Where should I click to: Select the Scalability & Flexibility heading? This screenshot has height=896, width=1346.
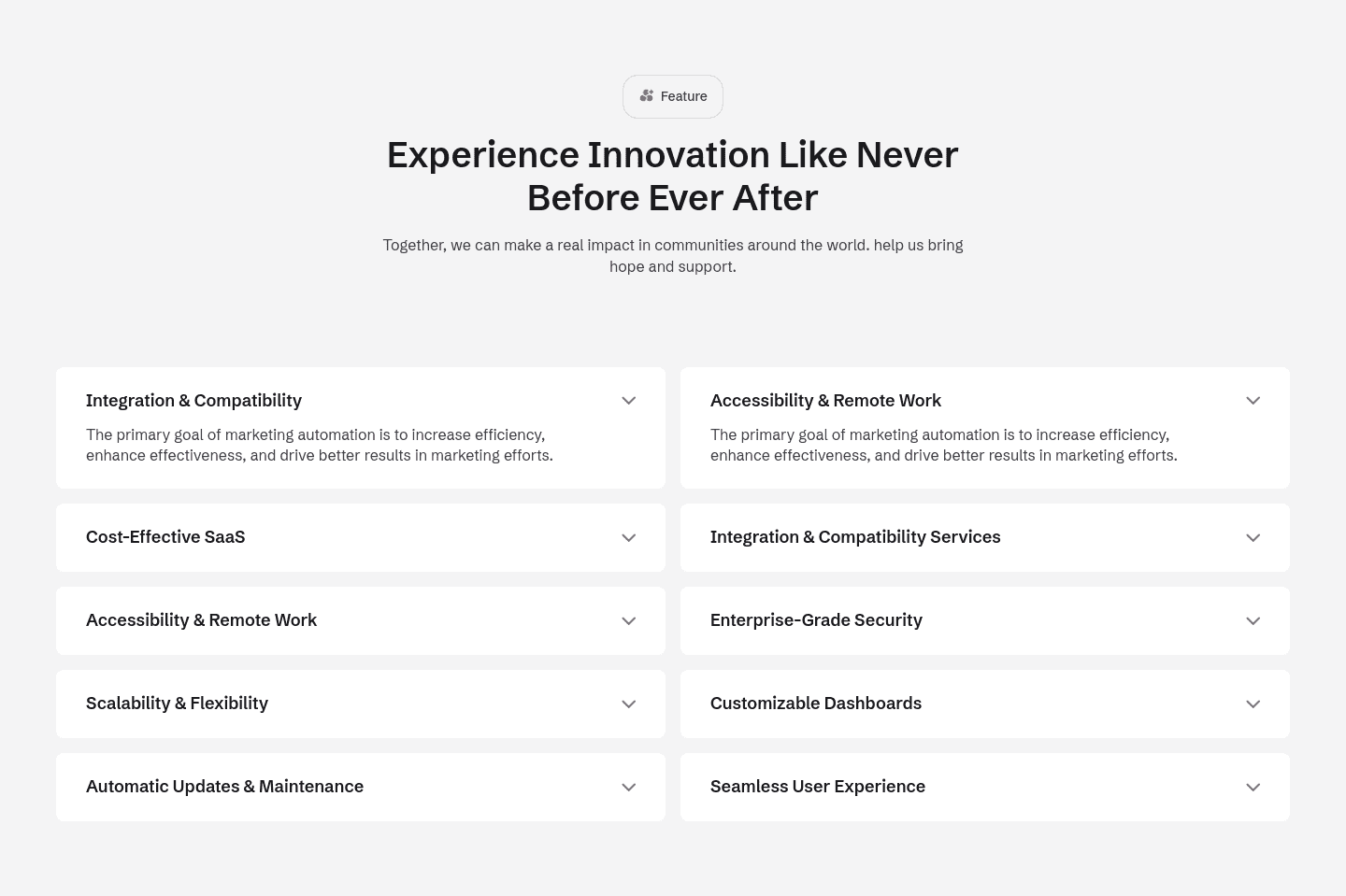coord(177,704)
